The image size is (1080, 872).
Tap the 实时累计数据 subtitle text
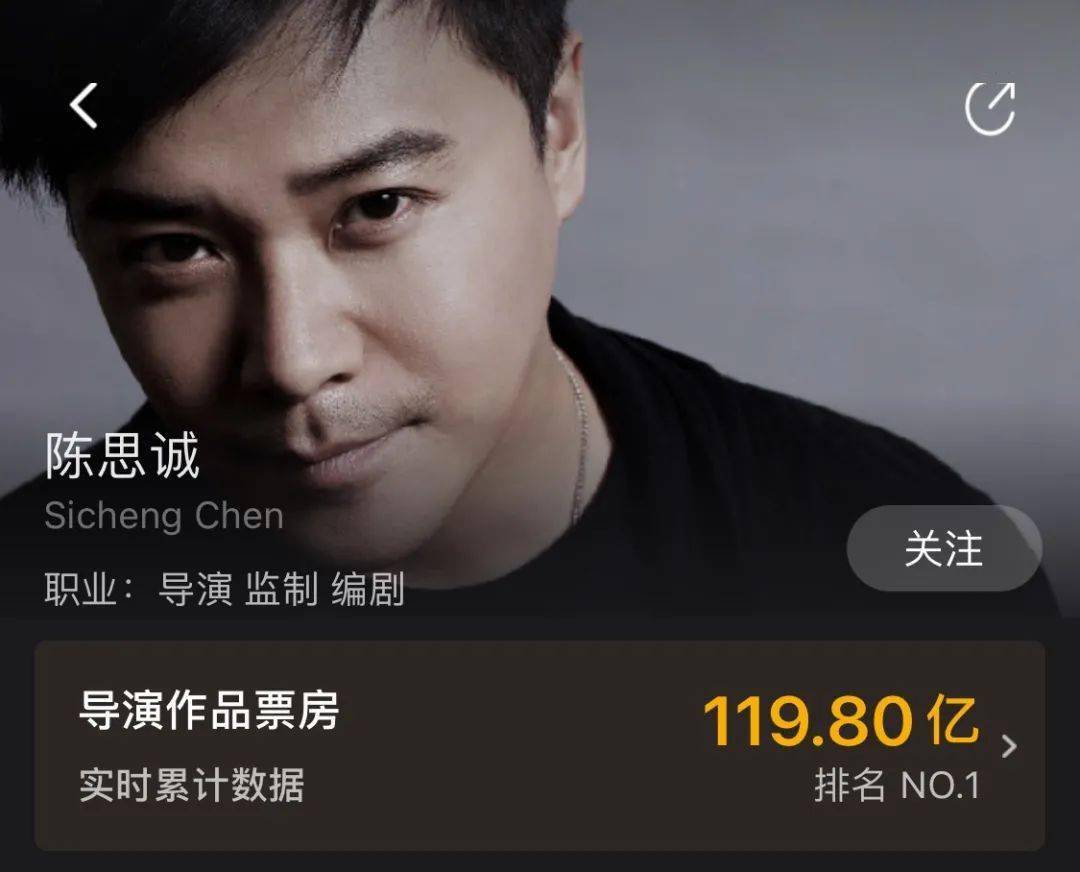(191, 785)
